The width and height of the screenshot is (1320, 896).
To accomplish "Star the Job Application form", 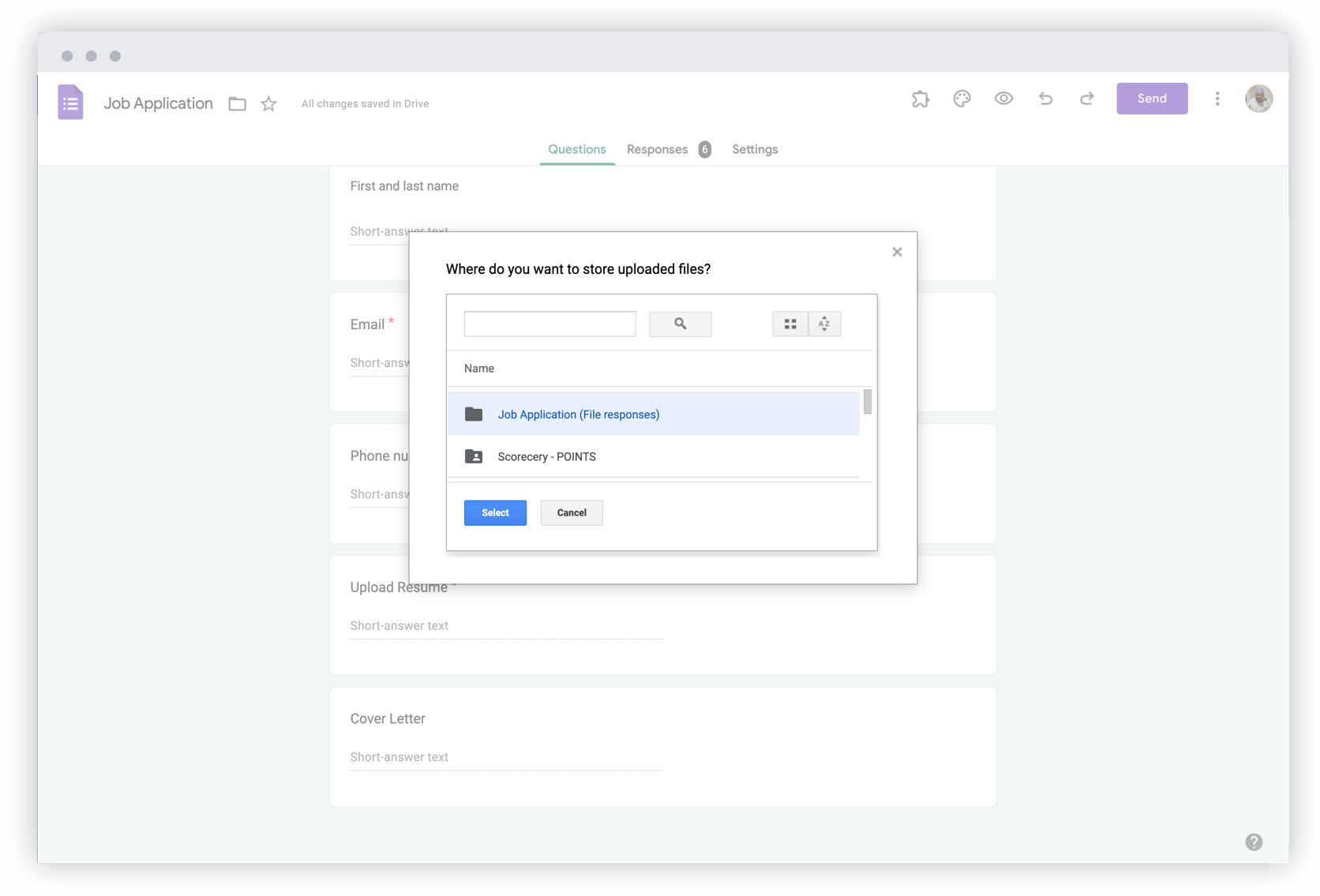I will [268, 103].
